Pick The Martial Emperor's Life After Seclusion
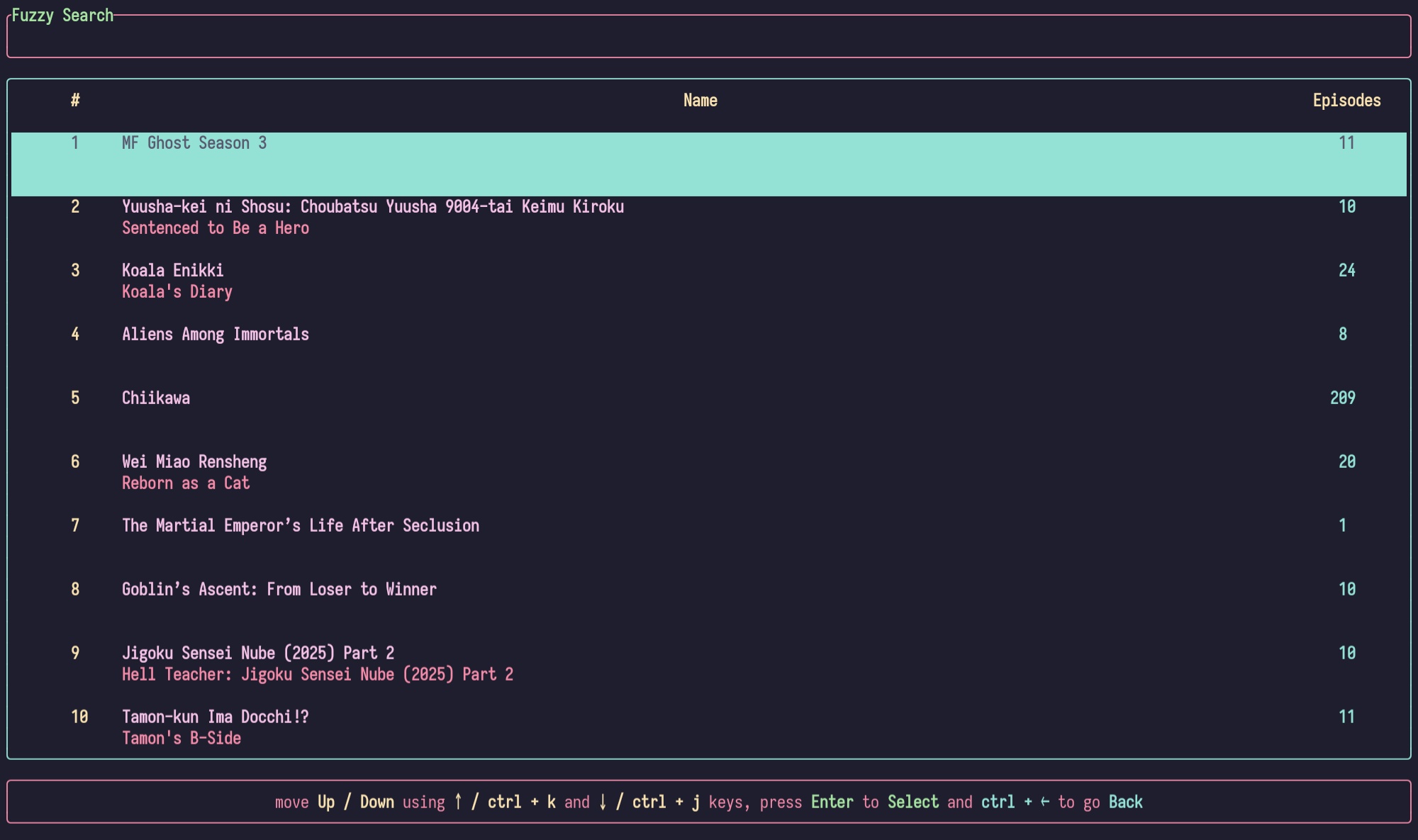 (x=301, y=526)
